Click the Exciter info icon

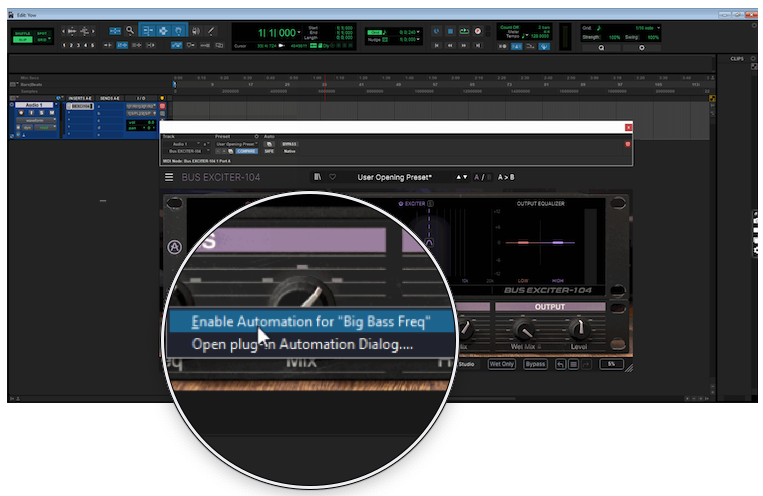point(431,203)
